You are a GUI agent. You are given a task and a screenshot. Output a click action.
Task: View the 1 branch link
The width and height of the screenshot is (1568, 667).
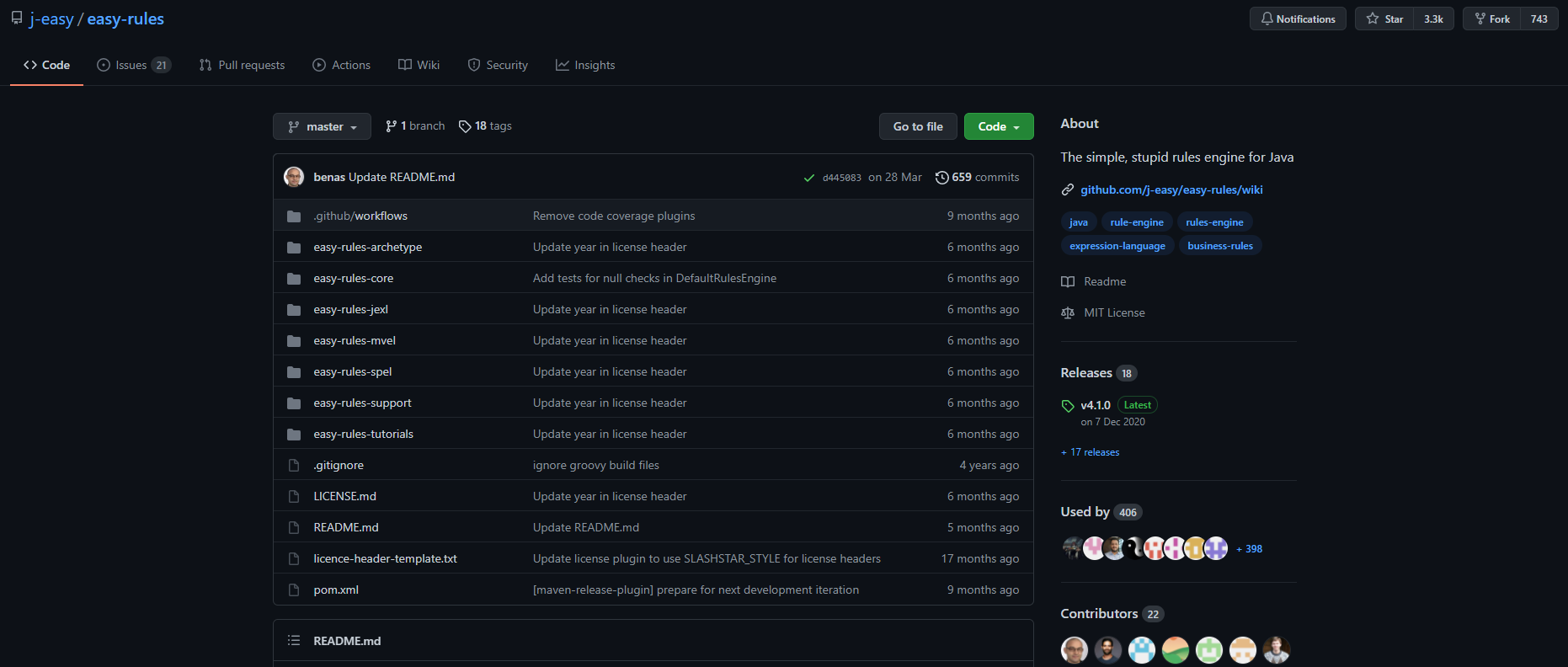point(415,126)
